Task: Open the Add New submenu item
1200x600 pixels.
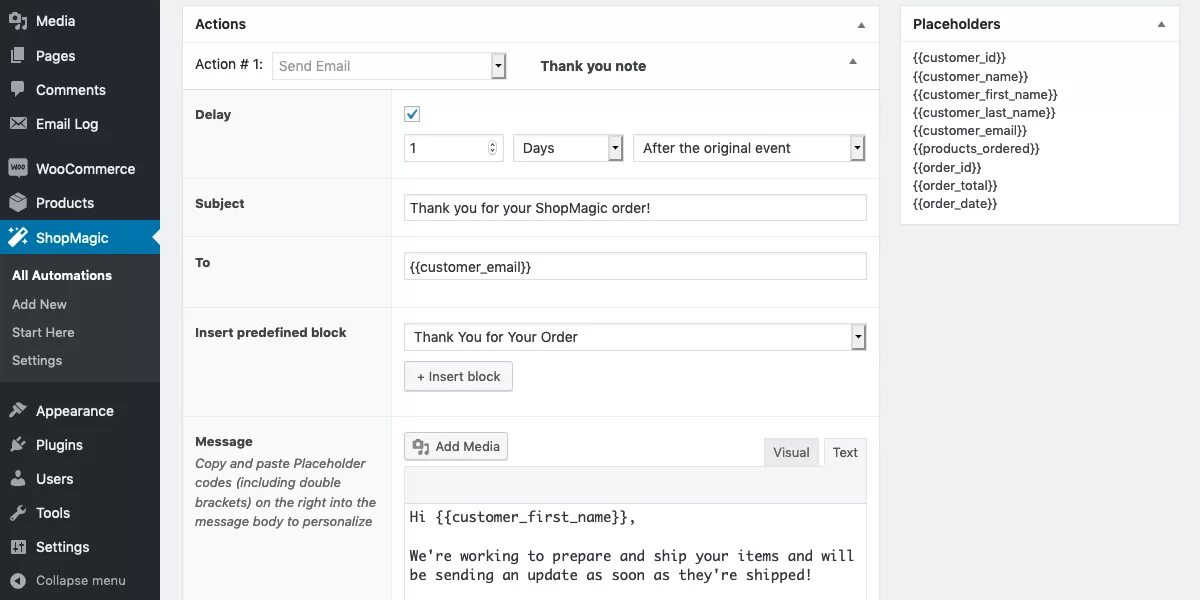Action: click(x=40, y=304)
